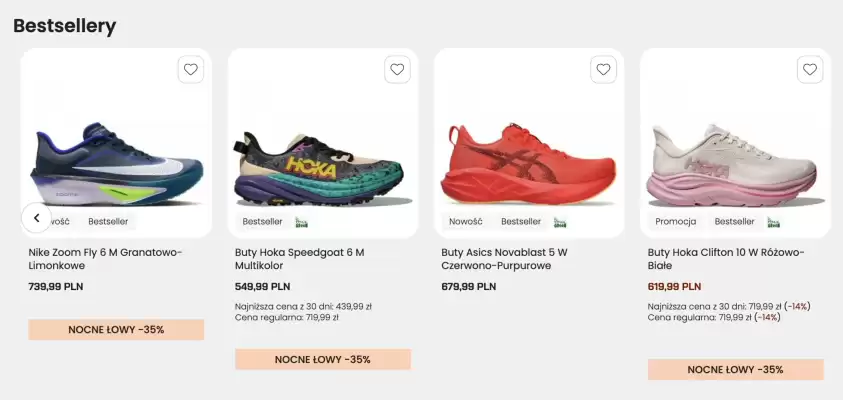
Task: Open Nike Zoom Fly 6 M product link
Action: [x=105, y=259]
